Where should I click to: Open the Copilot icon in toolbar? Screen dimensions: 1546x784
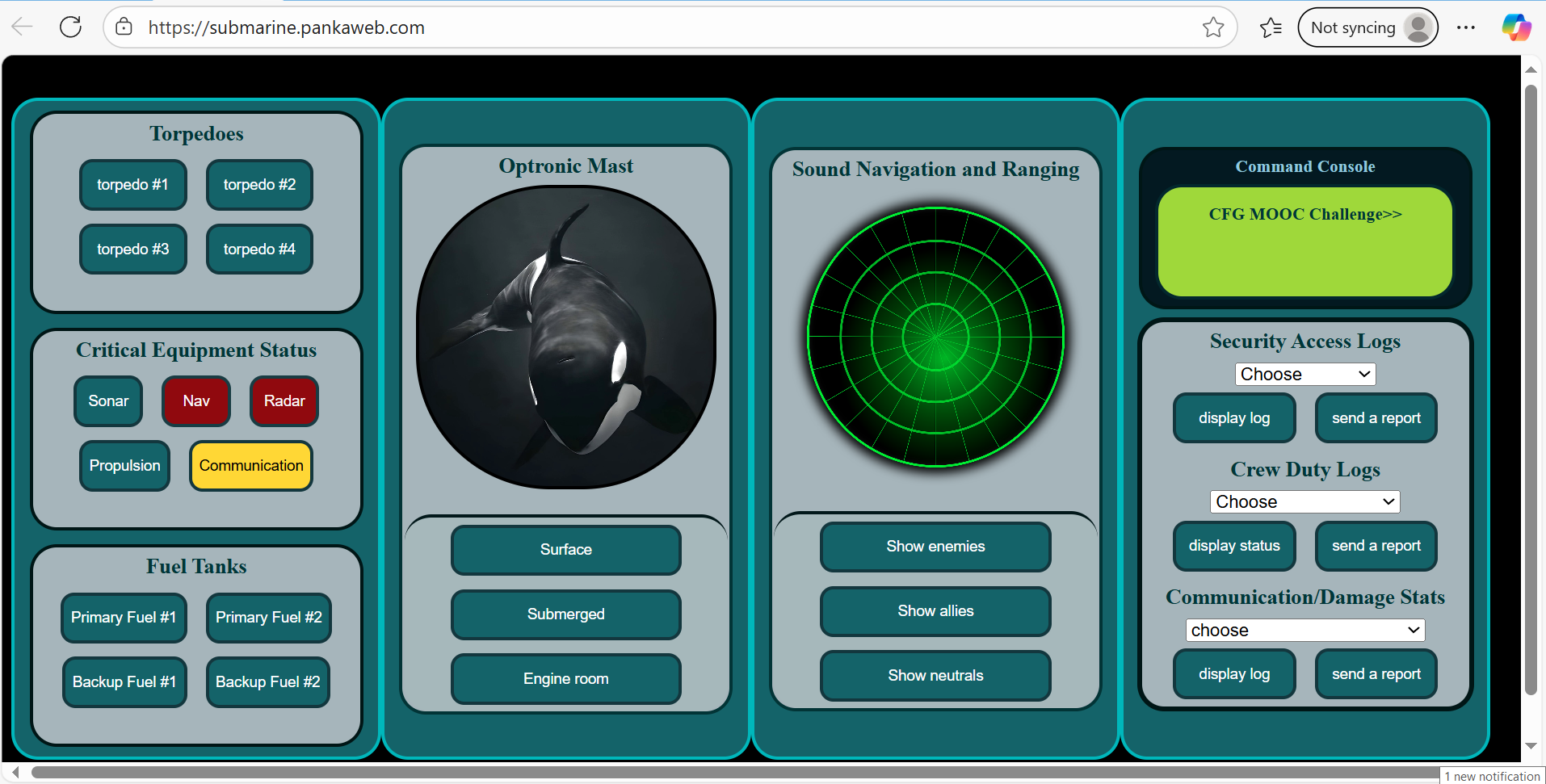tap(1515, 27)
